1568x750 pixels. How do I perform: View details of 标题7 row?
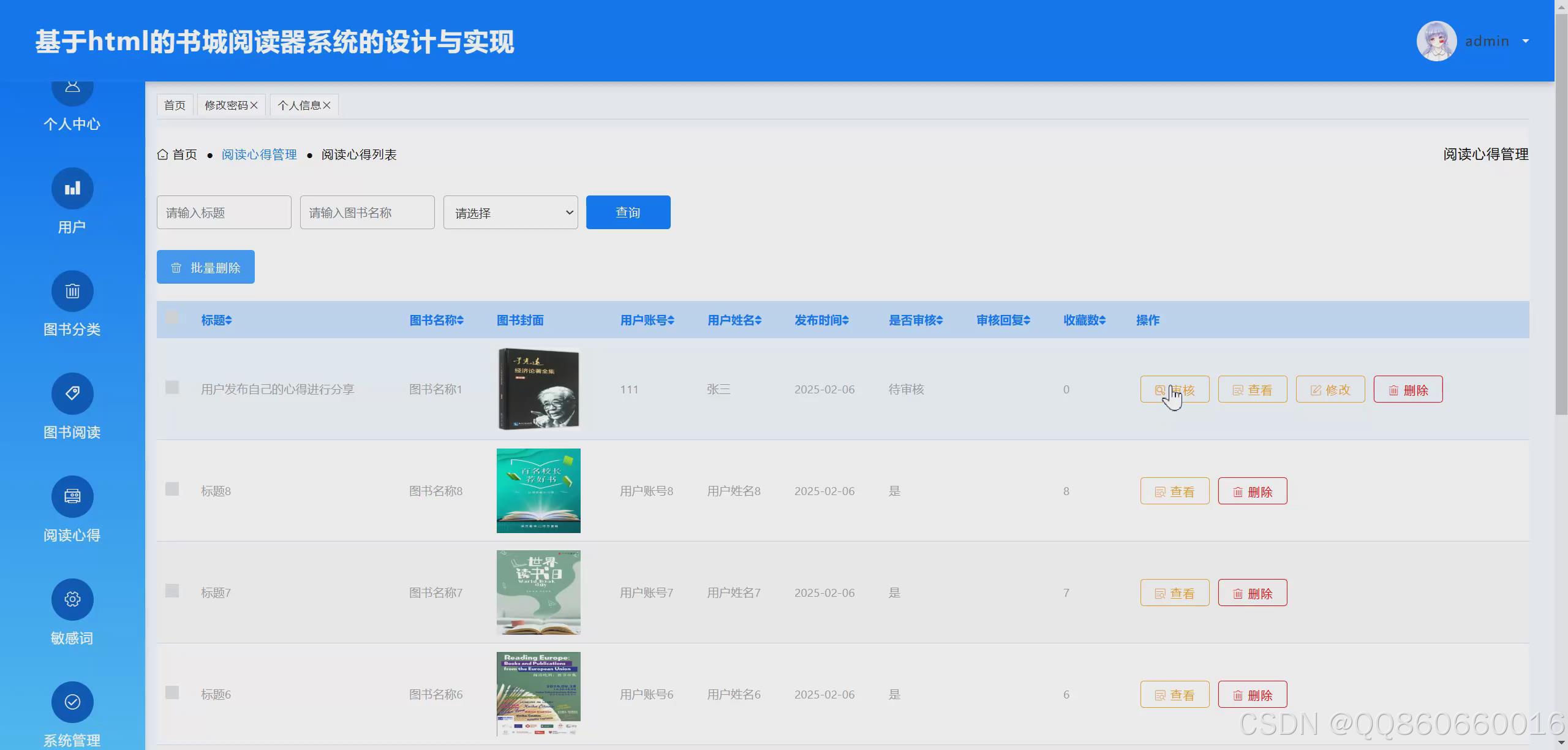1175,593
